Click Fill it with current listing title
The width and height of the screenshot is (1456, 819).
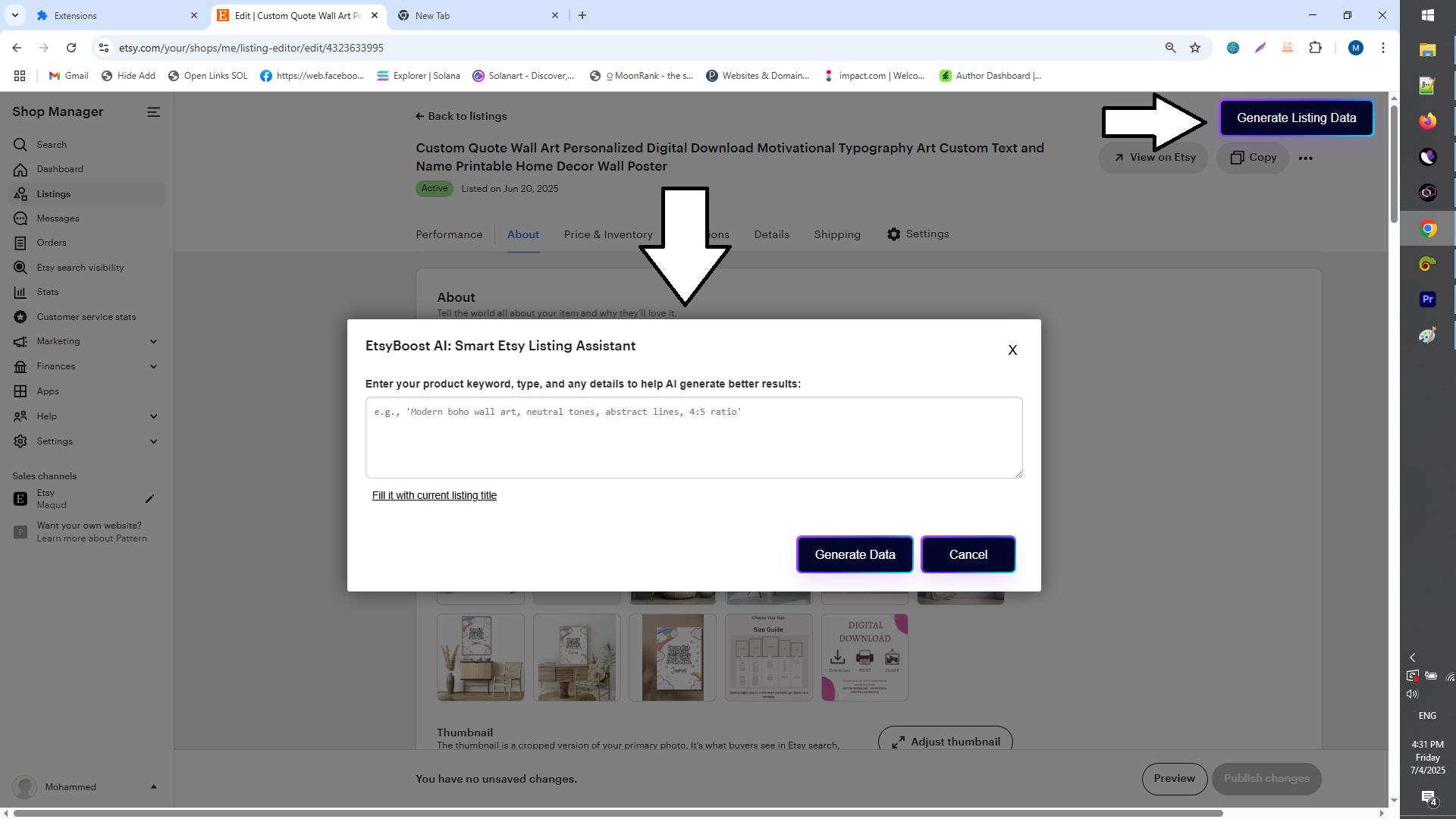[435, 496]
